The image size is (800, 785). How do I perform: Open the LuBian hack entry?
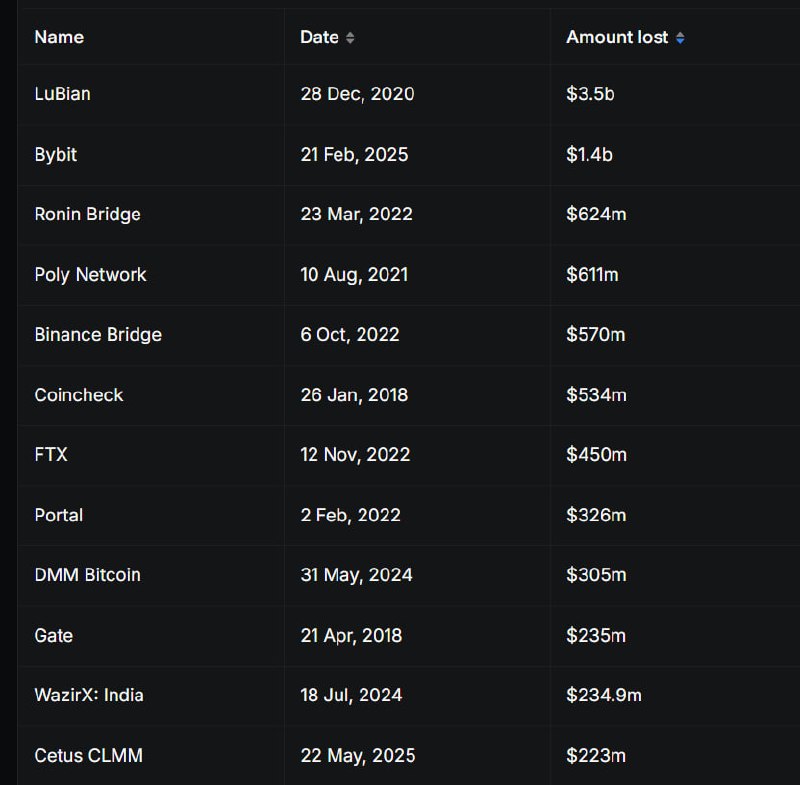coord(62,94)
